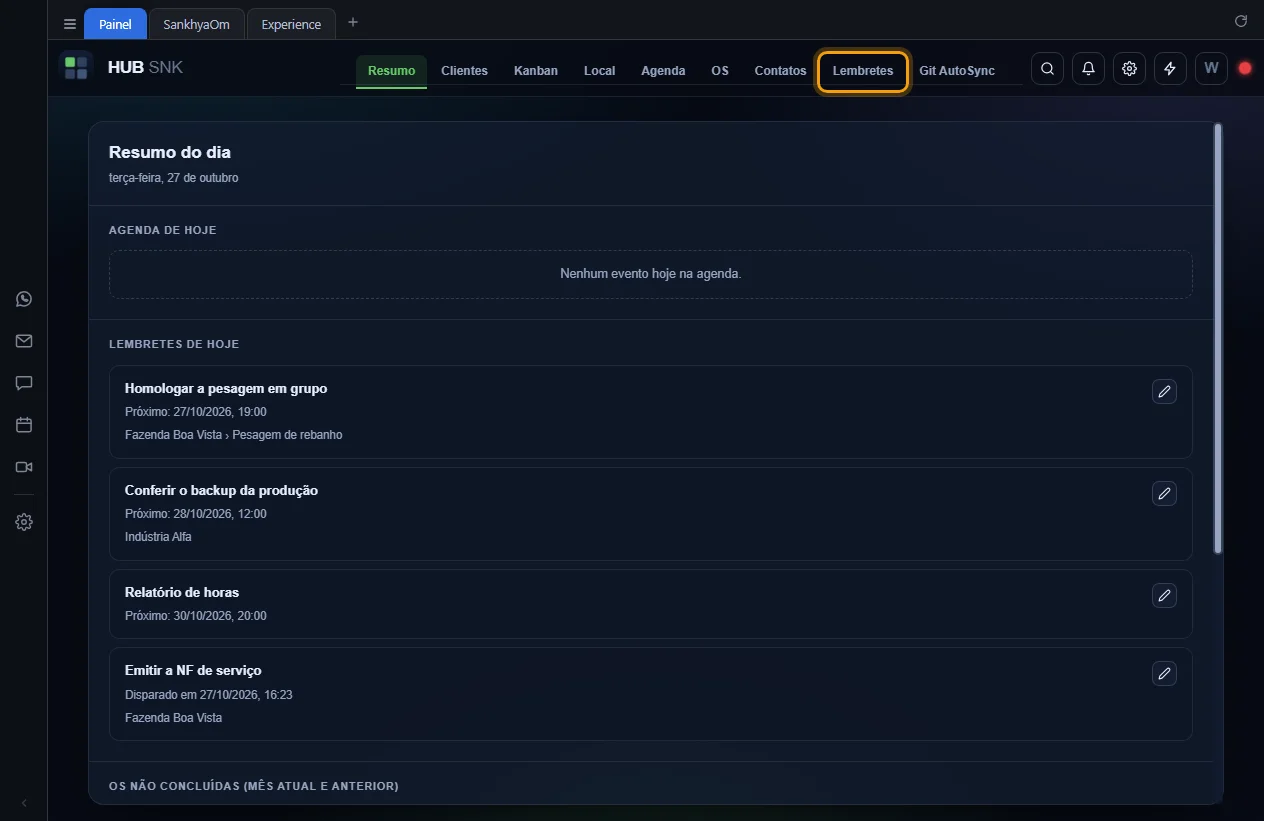Open the hamburger menu beside Painel tab

70,24
